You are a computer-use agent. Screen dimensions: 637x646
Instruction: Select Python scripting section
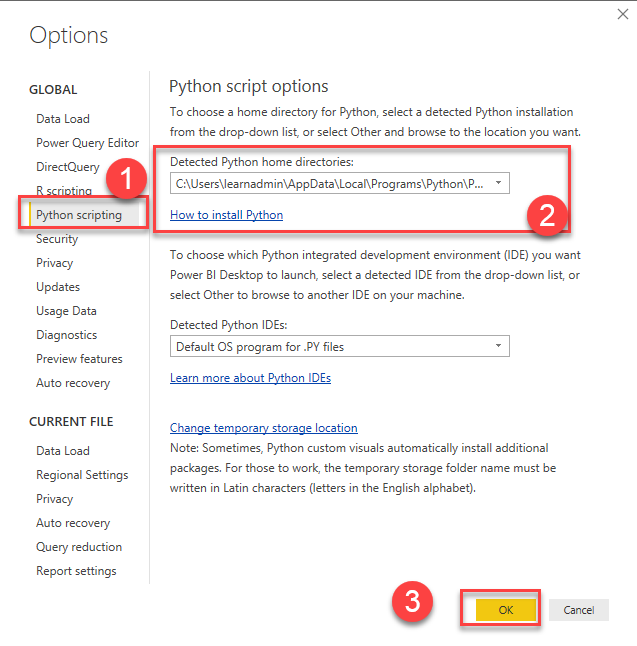[x=79, y=215]
